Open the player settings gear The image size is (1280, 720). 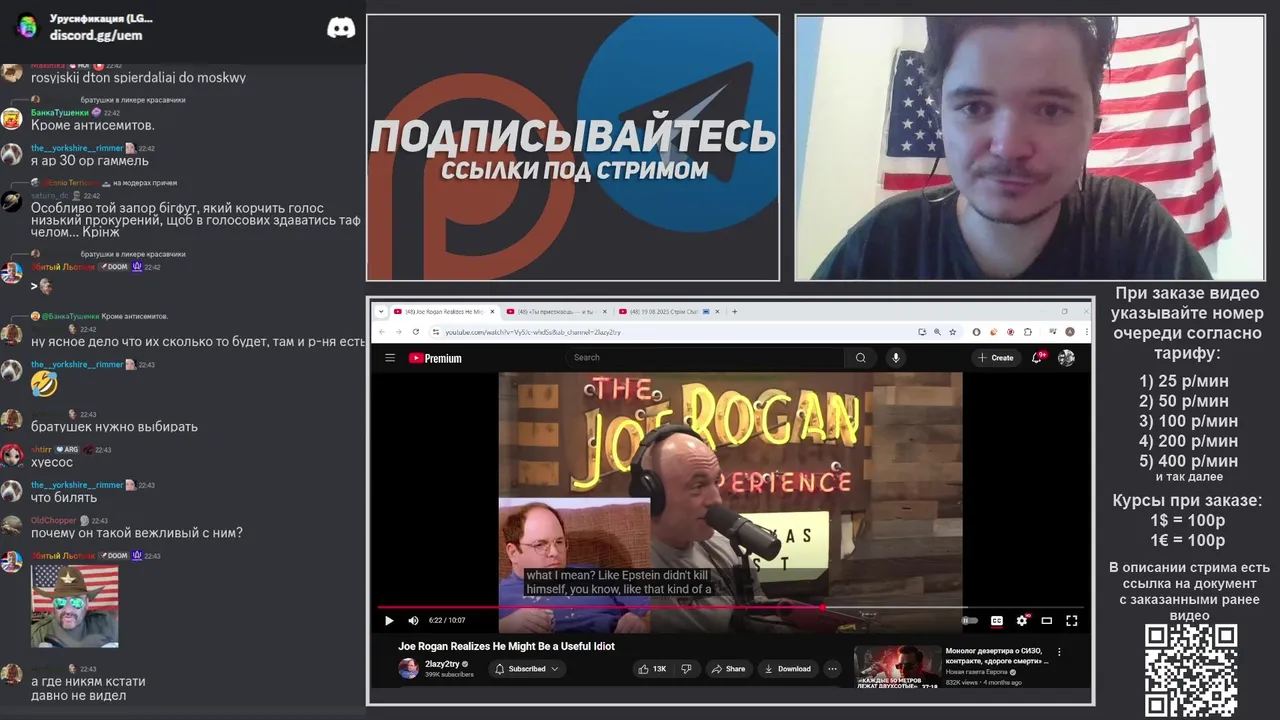tap(1021, 620)
